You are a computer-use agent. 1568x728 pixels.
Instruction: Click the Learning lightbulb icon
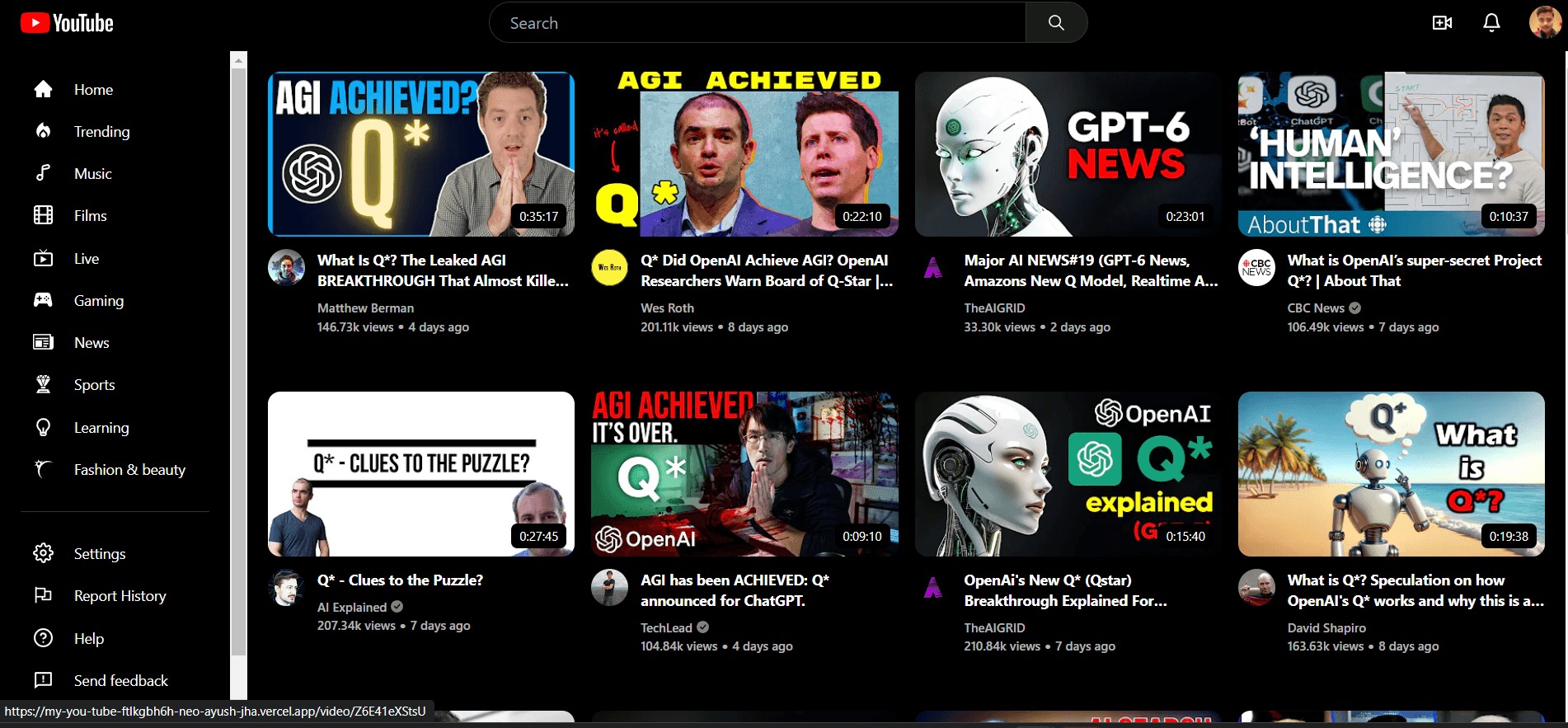pyautogui.click(x=43, y=427)
